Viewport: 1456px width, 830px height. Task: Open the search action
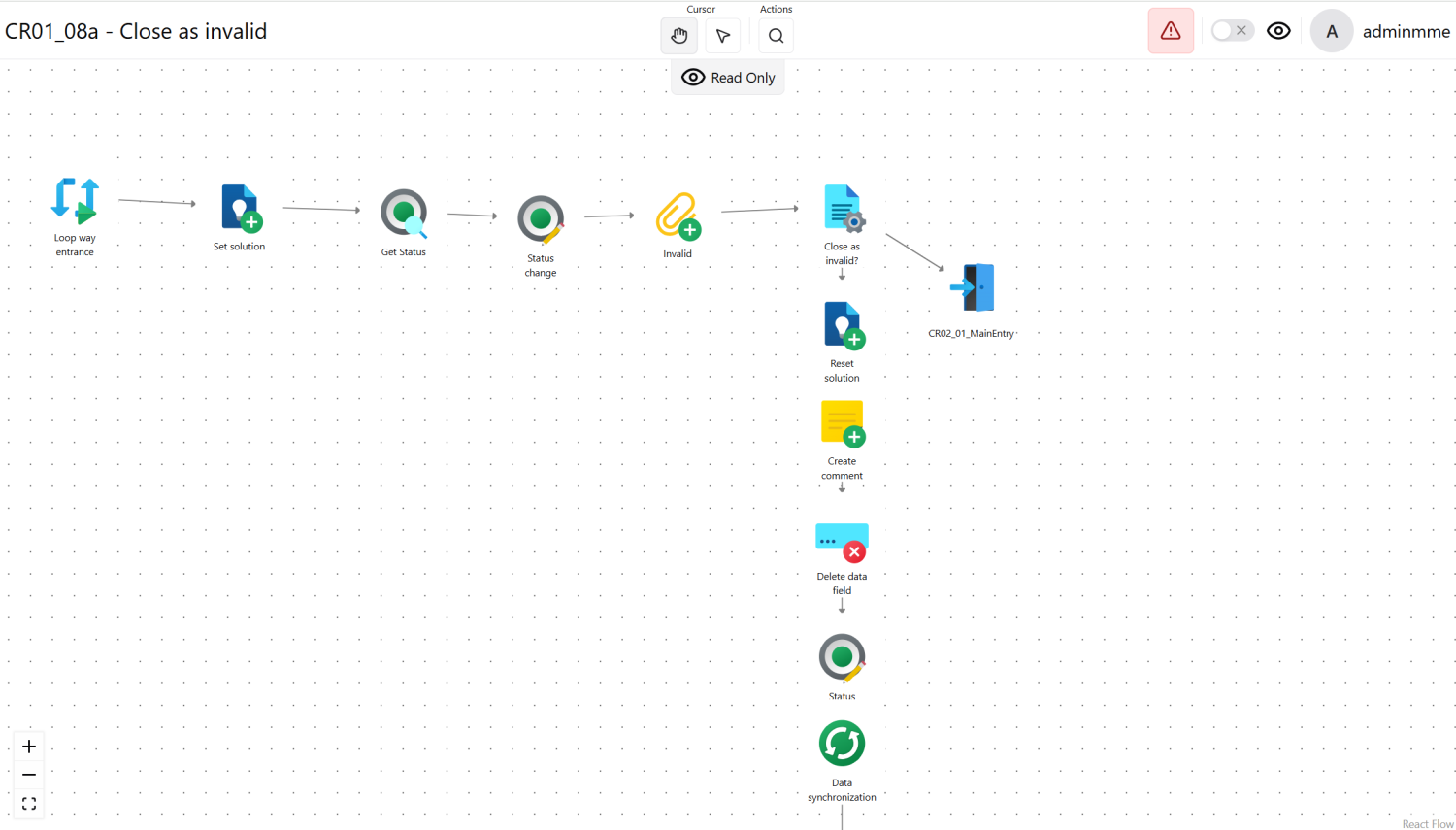pos(776,36)
